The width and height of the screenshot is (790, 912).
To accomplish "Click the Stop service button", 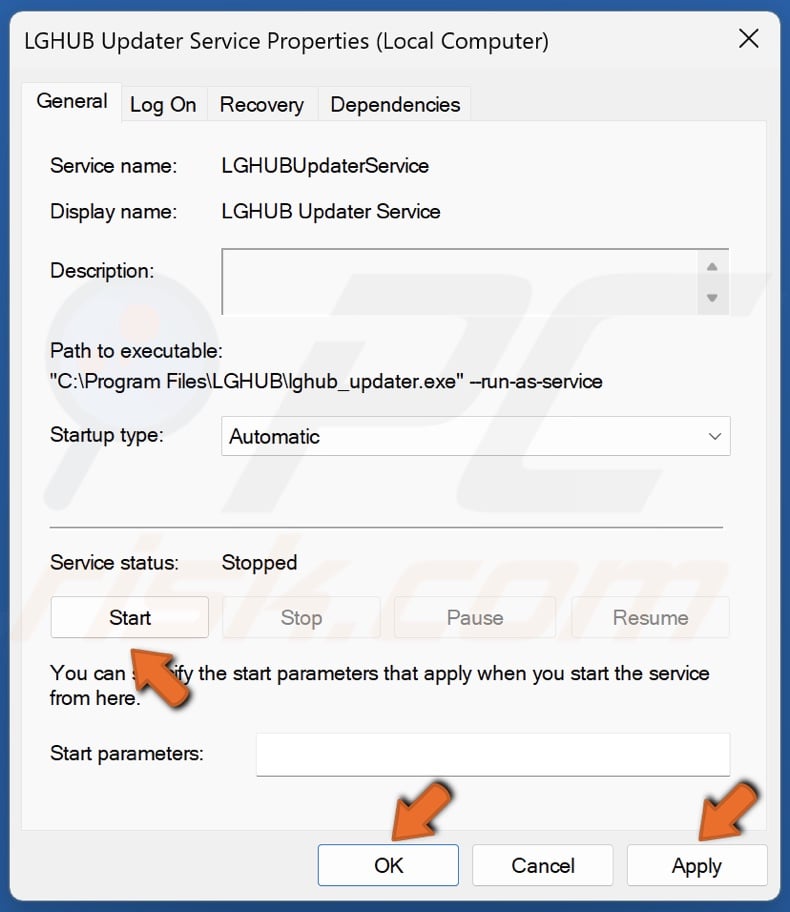I will click(x=301, y=617).
